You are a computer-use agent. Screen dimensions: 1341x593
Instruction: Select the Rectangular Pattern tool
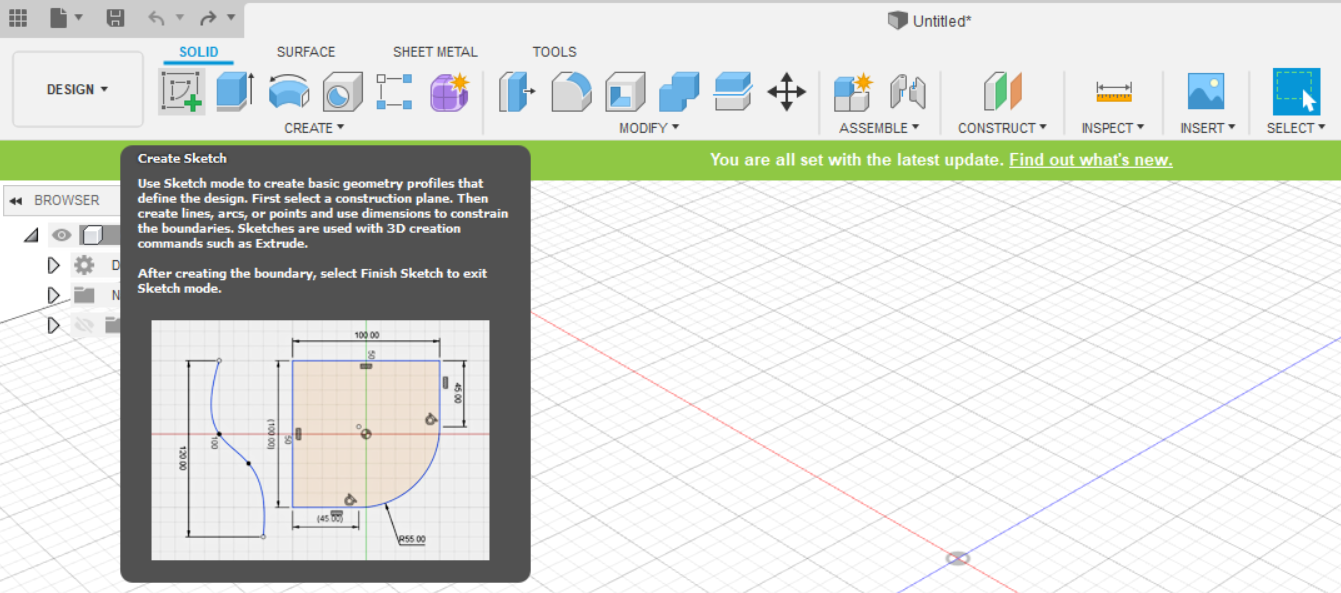395,91
